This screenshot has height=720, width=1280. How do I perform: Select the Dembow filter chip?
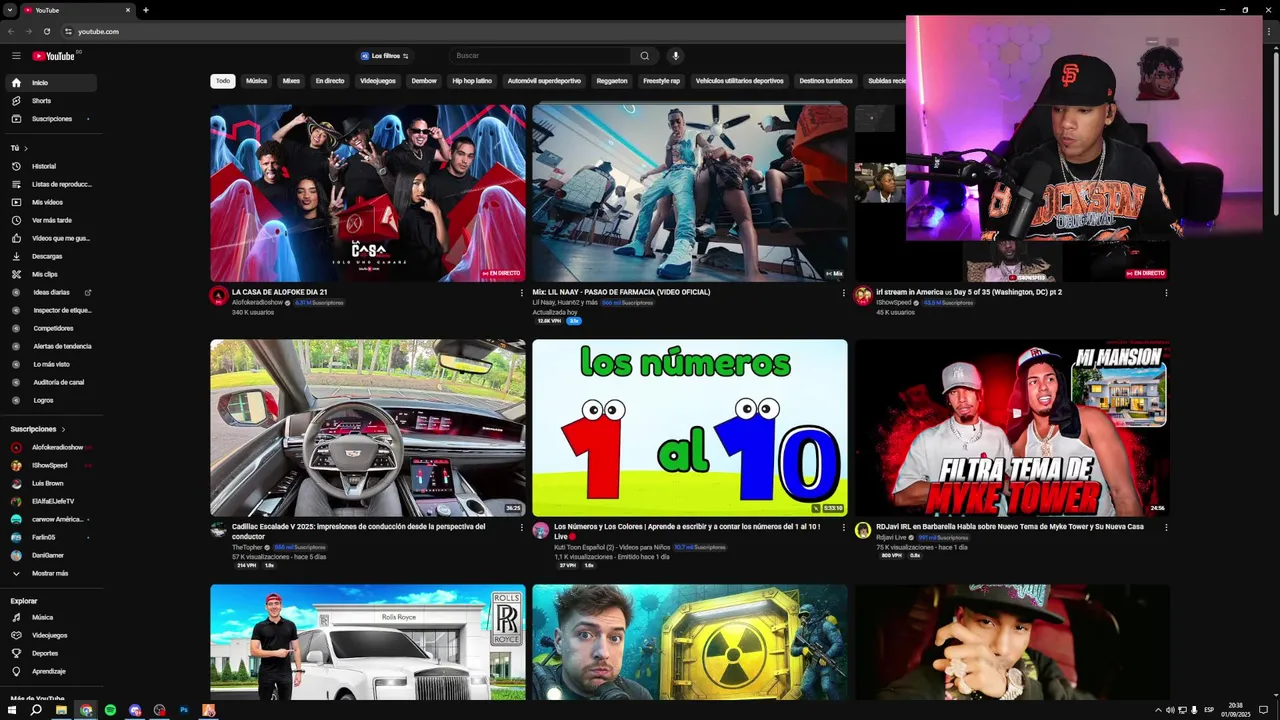tap(424, 81)
